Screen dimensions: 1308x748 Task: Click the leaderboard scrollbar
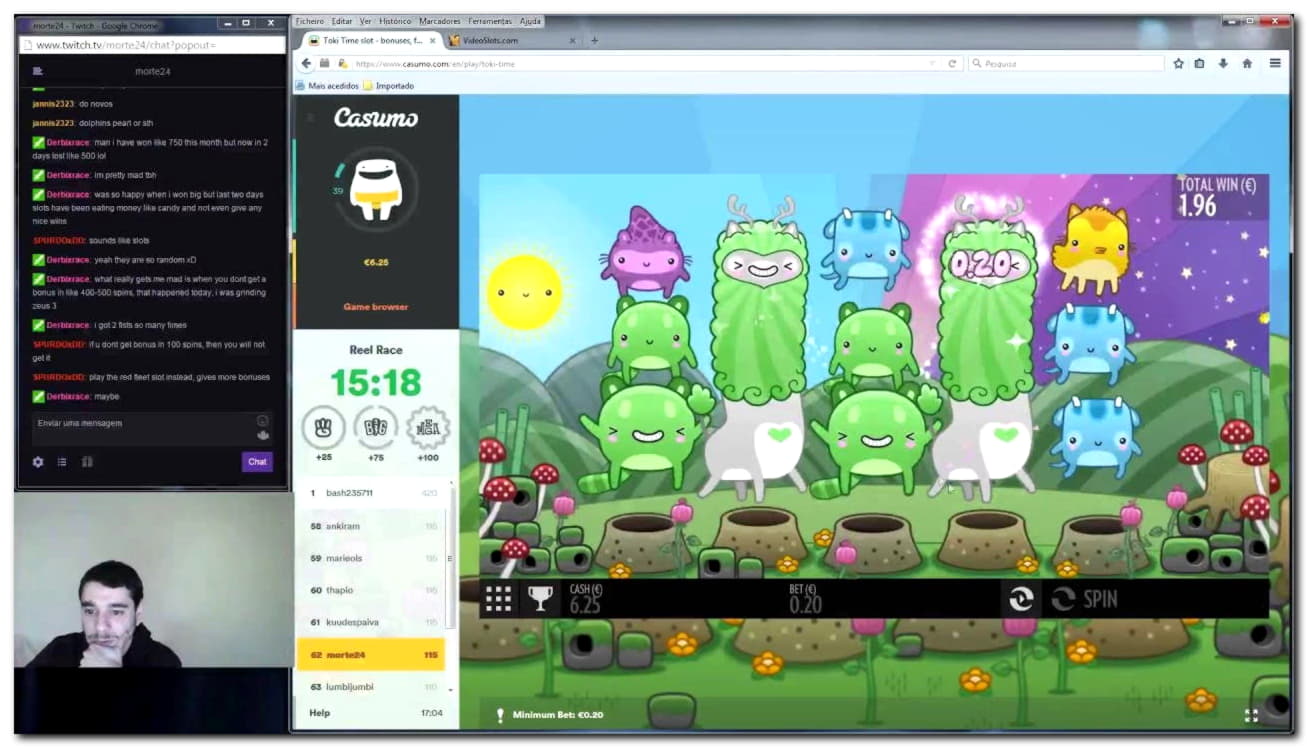[x=450, y=557]
